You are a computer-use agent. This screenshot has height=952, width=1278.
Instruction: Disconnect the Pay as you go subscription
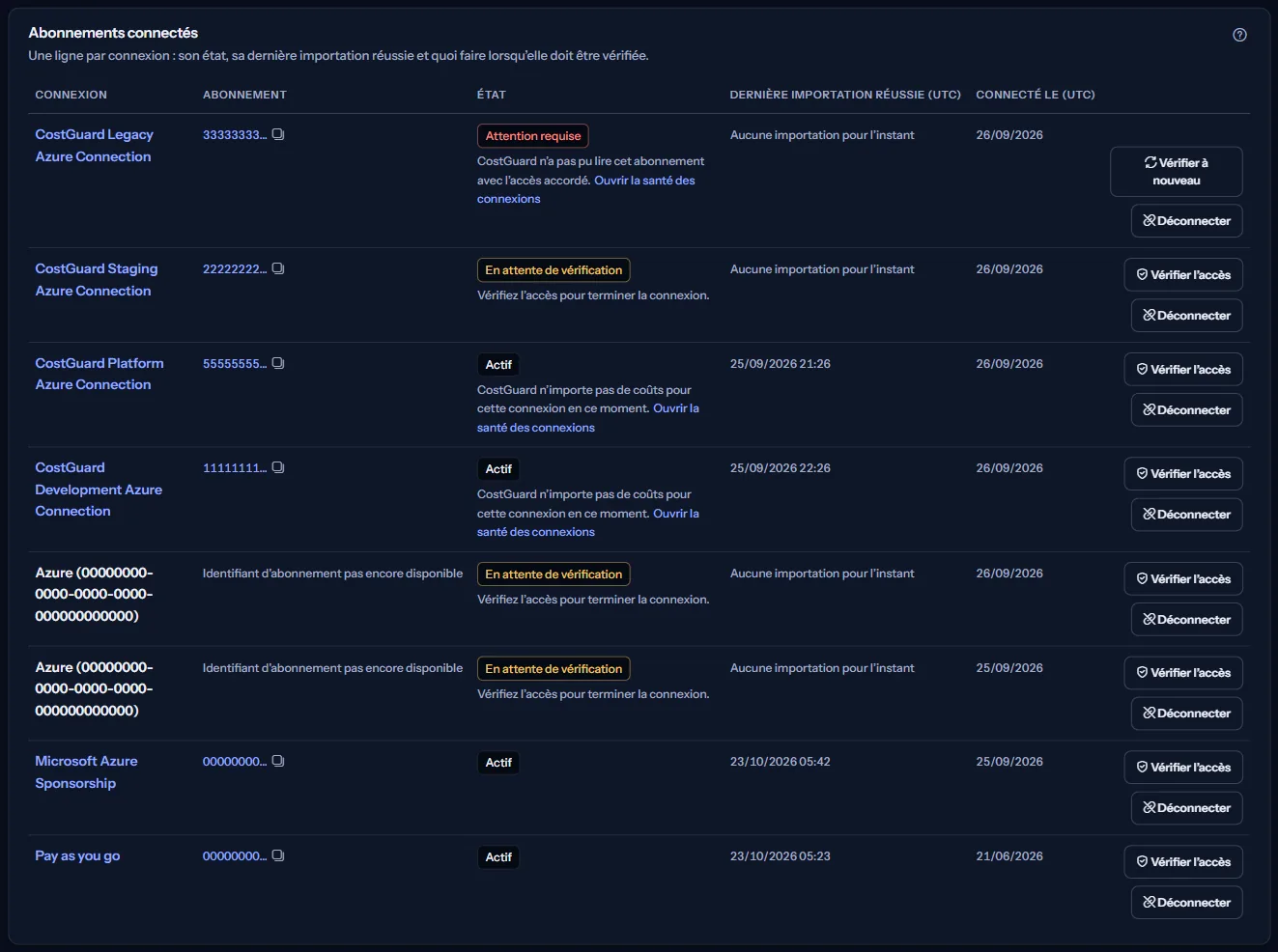[1186, 903]
